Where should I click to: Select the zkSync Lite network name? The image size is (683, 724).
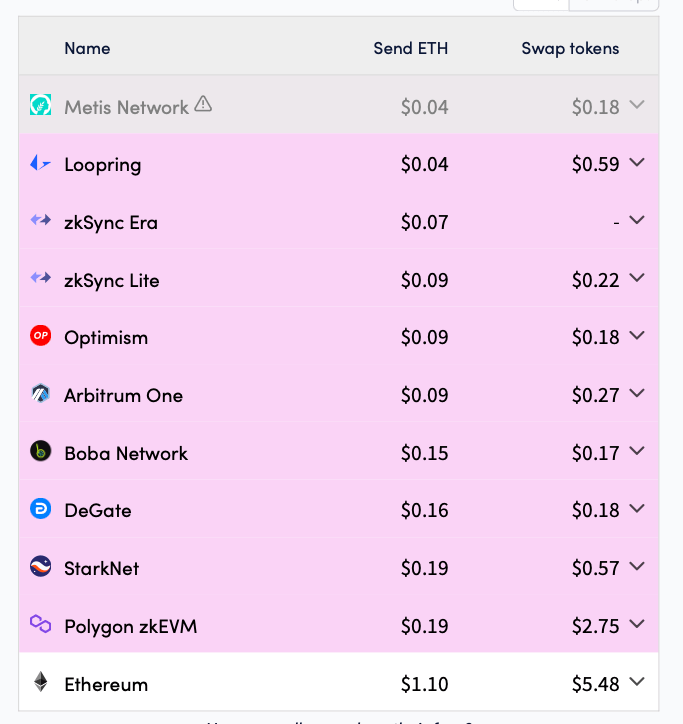click(112, 281)
